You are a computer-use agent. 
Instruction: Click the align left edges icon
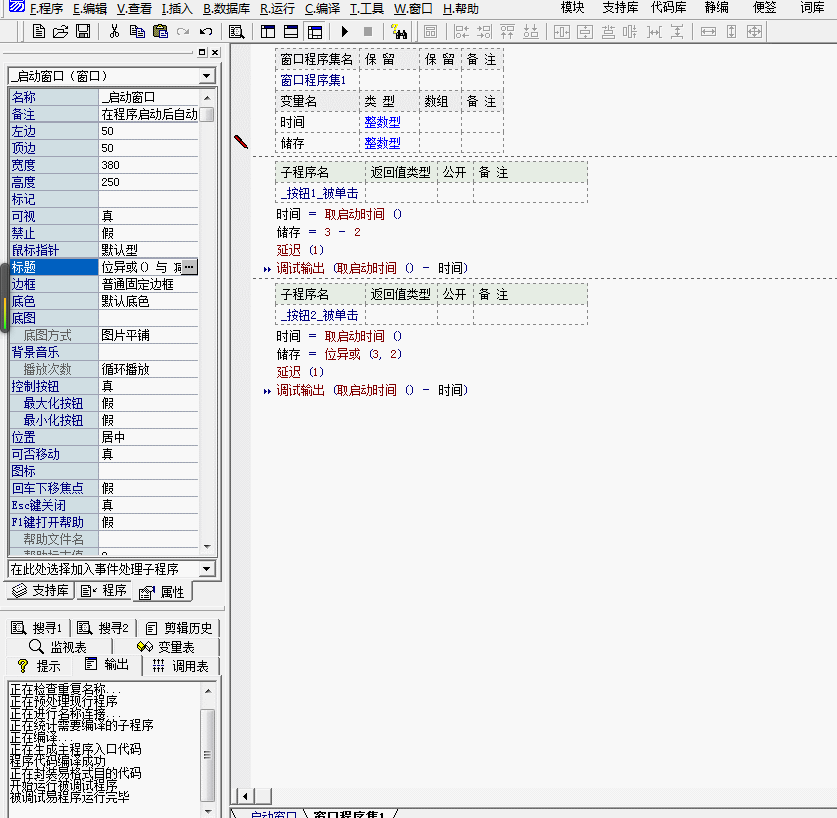(461, 32)
